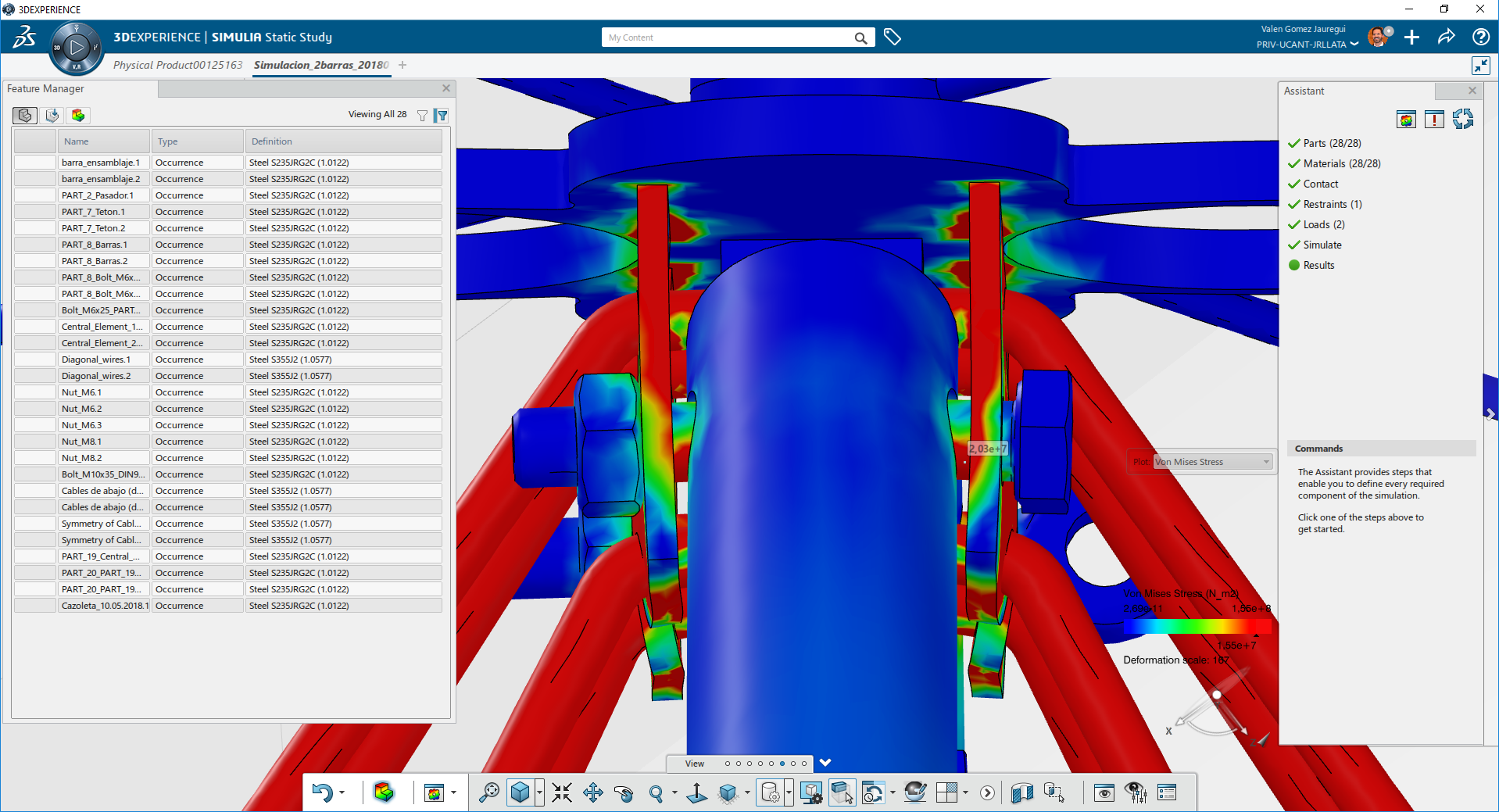This screenshot has height=812, width=1499.
Task: Click the cube-with-grid view icon
Action: (728, 793)
